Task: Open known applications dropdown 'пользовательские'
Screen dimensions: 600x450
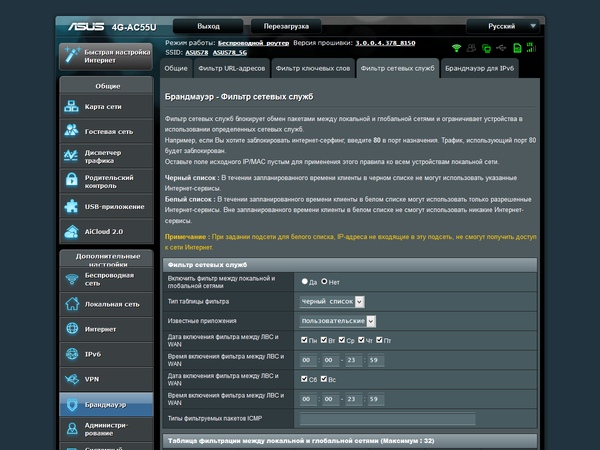Action: click(x=338, y=321)
